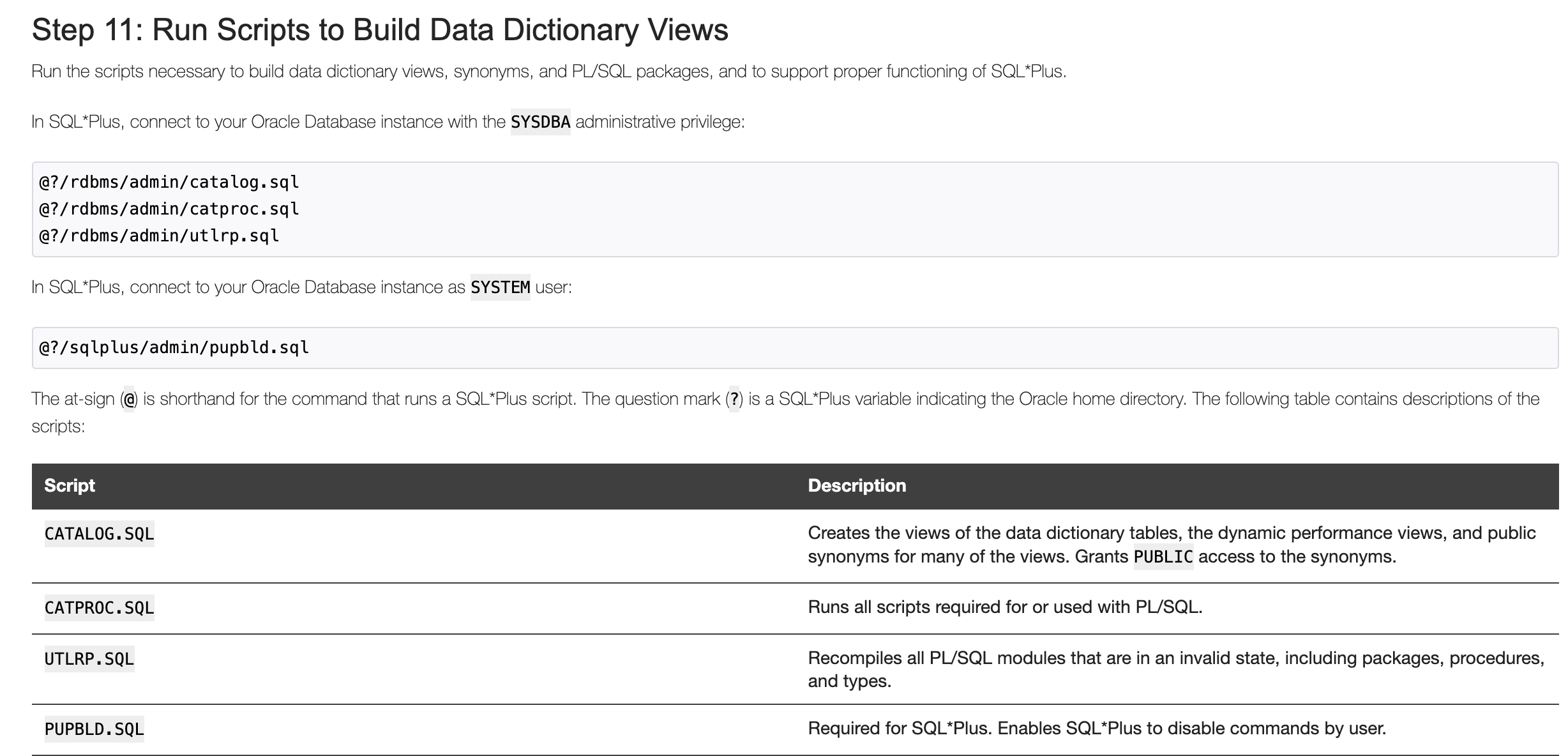Click the pupbld.sql command code block

[174, 348]
